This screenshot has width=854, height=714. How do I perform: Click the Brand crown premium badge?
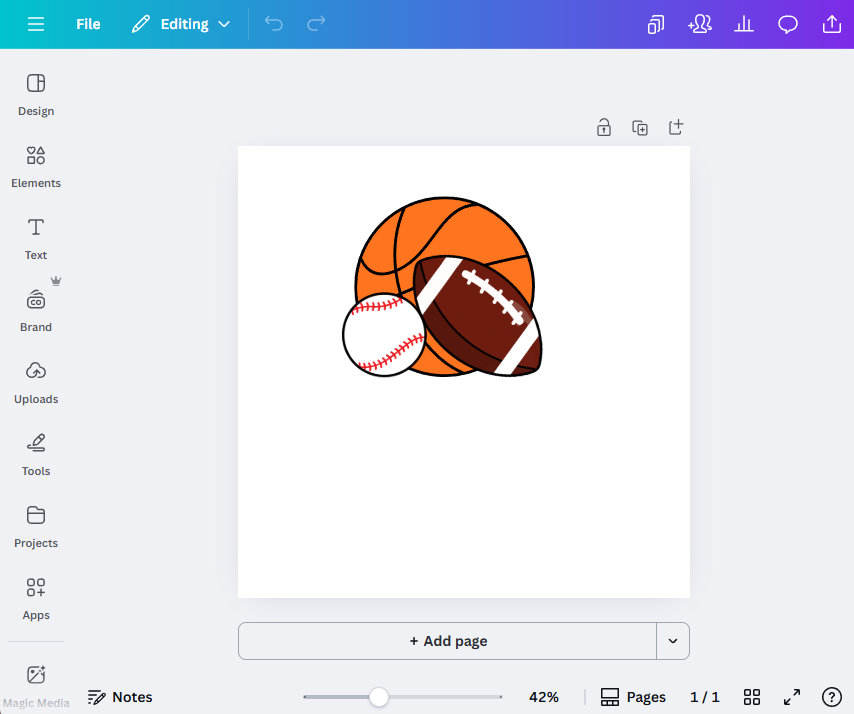coord(56,281)
